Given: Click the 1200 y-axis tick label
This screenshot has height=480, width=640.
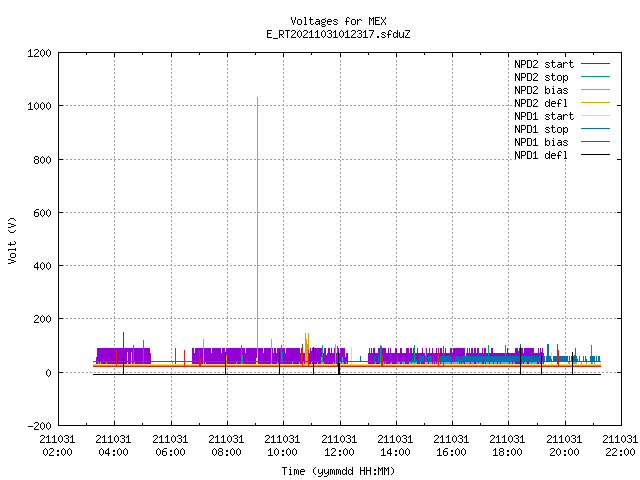Looking at the screenshot, I should coord(39,53).
